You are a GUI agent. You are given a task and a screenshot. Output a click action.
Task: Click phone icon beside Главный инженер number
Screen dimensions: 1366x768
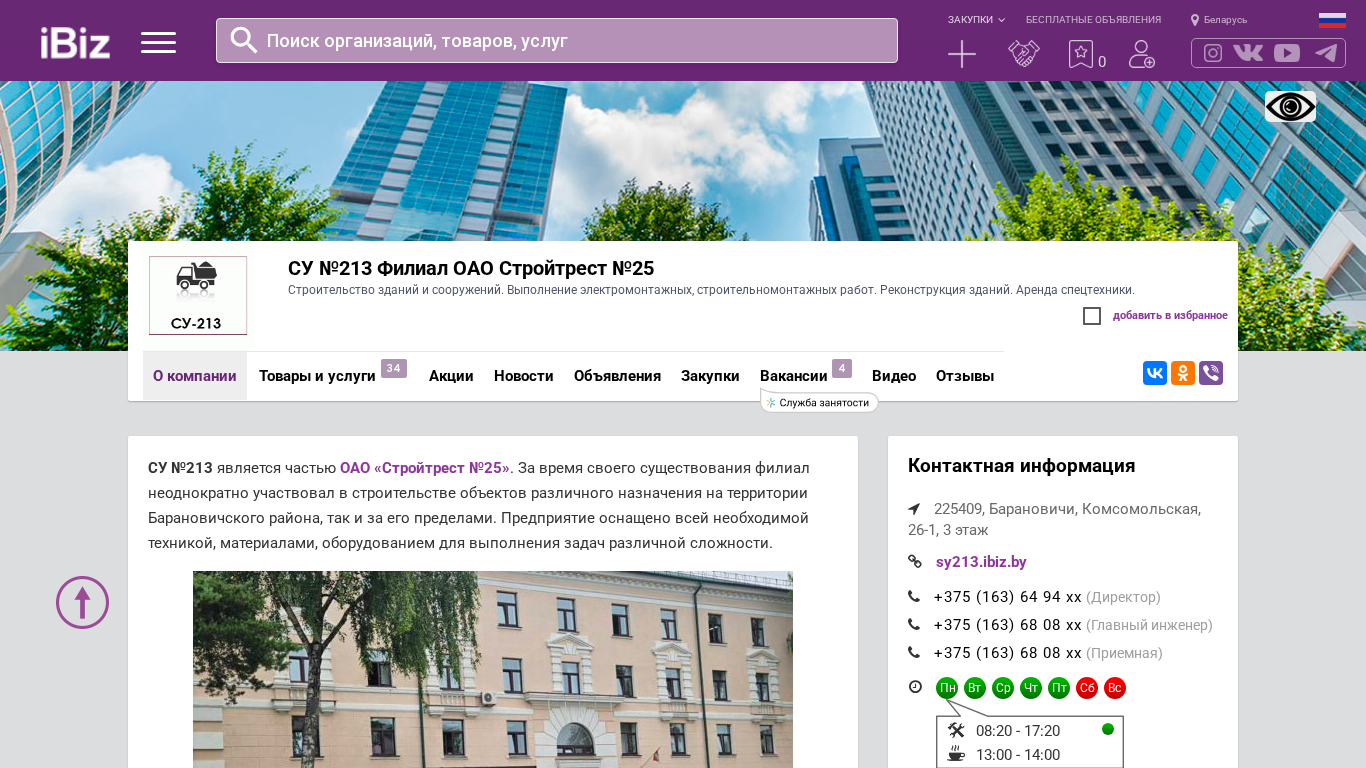(914, 625)
